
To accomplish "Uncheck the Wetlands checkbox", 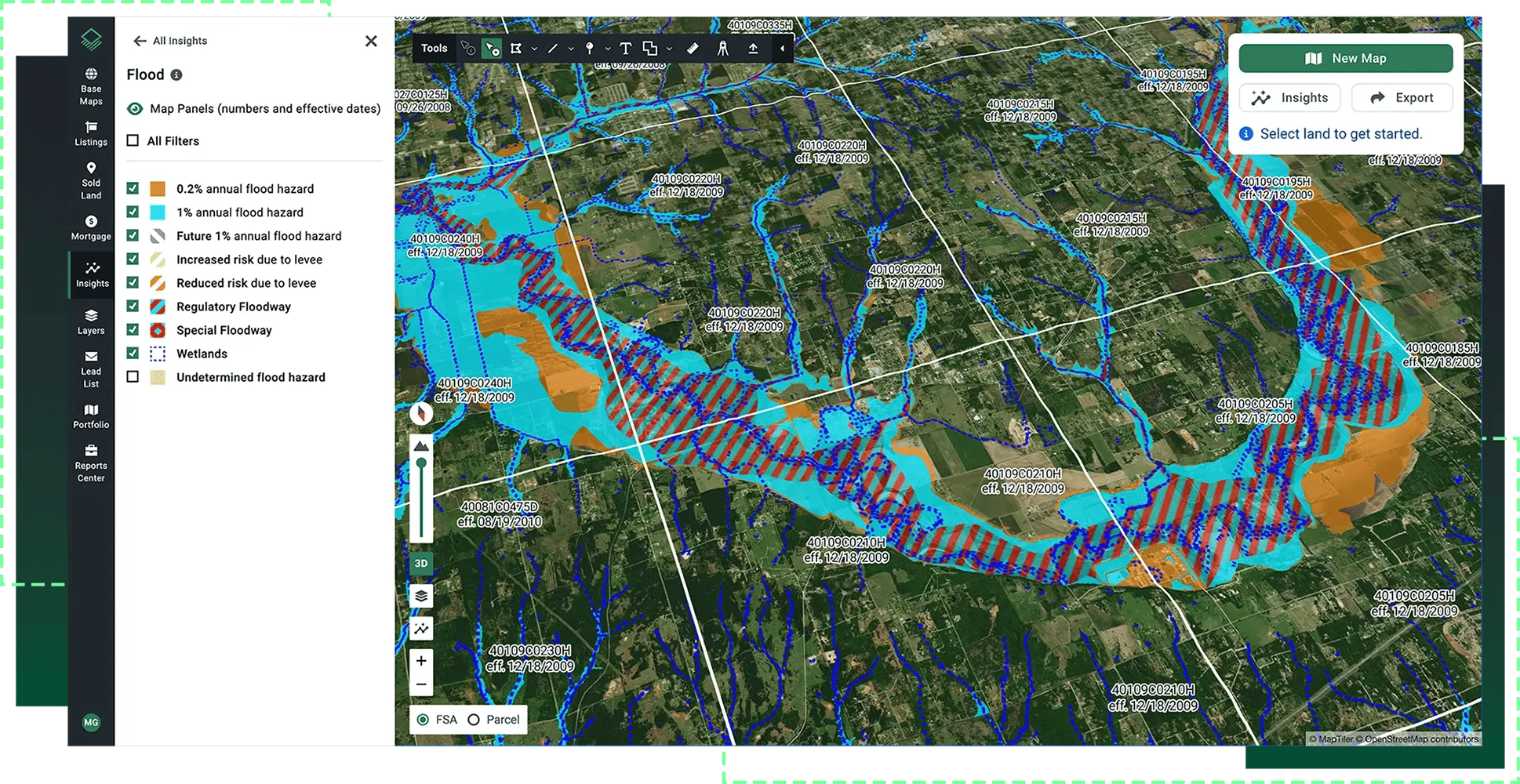I will (133, 353).
